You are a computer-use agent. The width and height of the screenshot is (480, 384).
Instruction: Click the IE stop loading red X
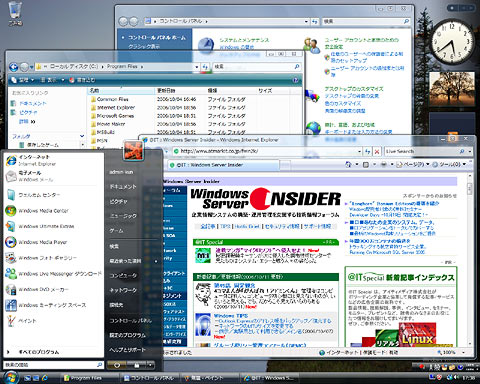[377, 152]
